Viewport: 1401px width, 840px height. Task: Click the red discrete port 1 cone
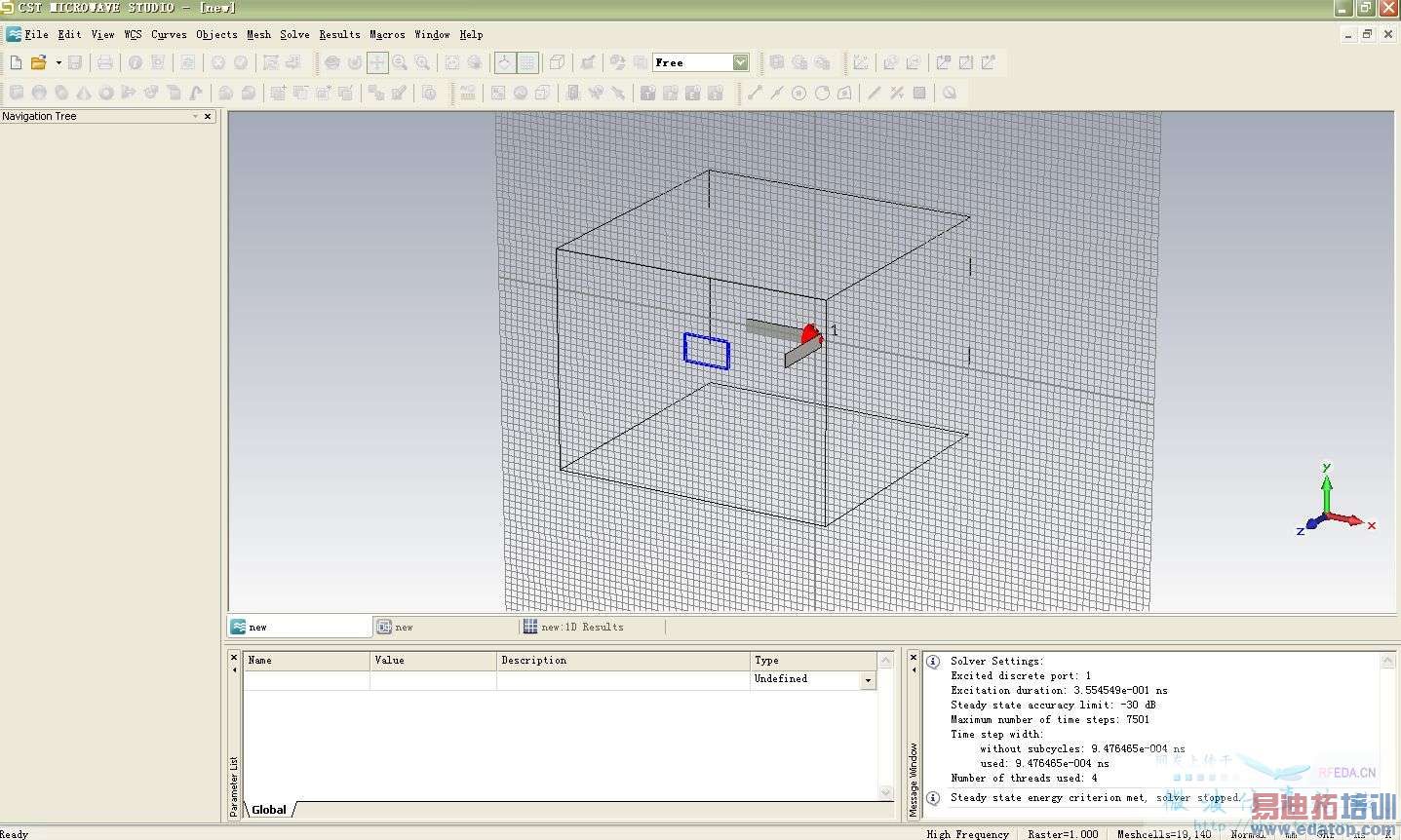tap(811, 334)
